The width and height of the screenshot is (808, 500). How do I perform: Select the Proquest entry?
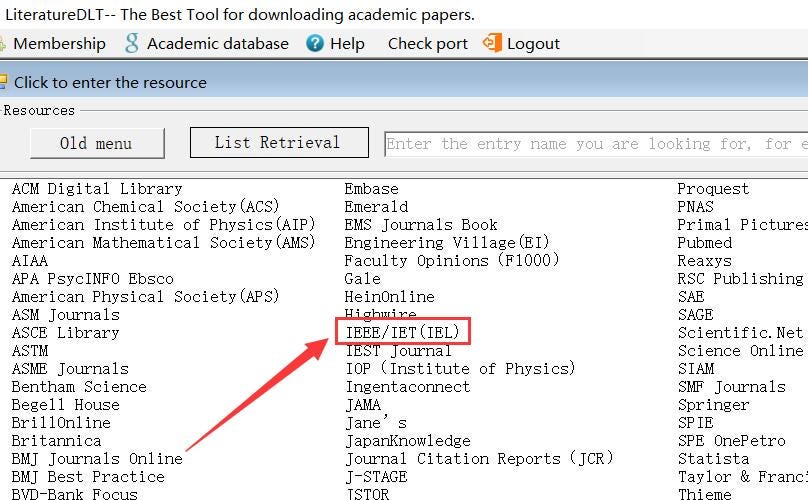[713, 189]
